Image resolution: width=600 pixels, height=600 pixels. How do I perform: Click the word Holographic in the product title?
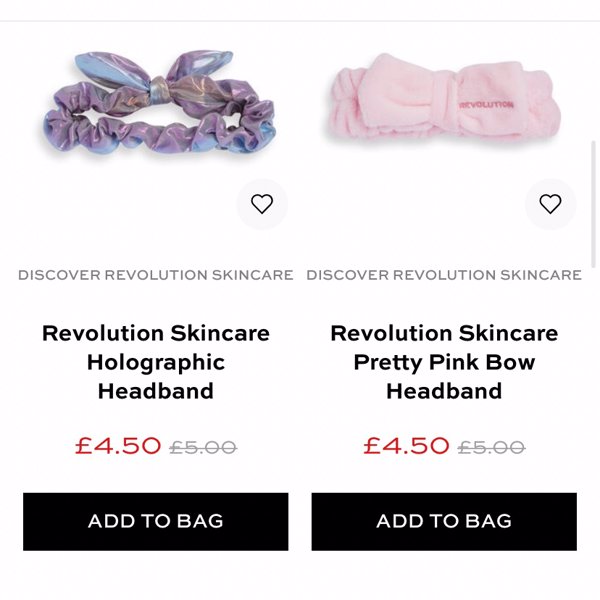[156, 362]
